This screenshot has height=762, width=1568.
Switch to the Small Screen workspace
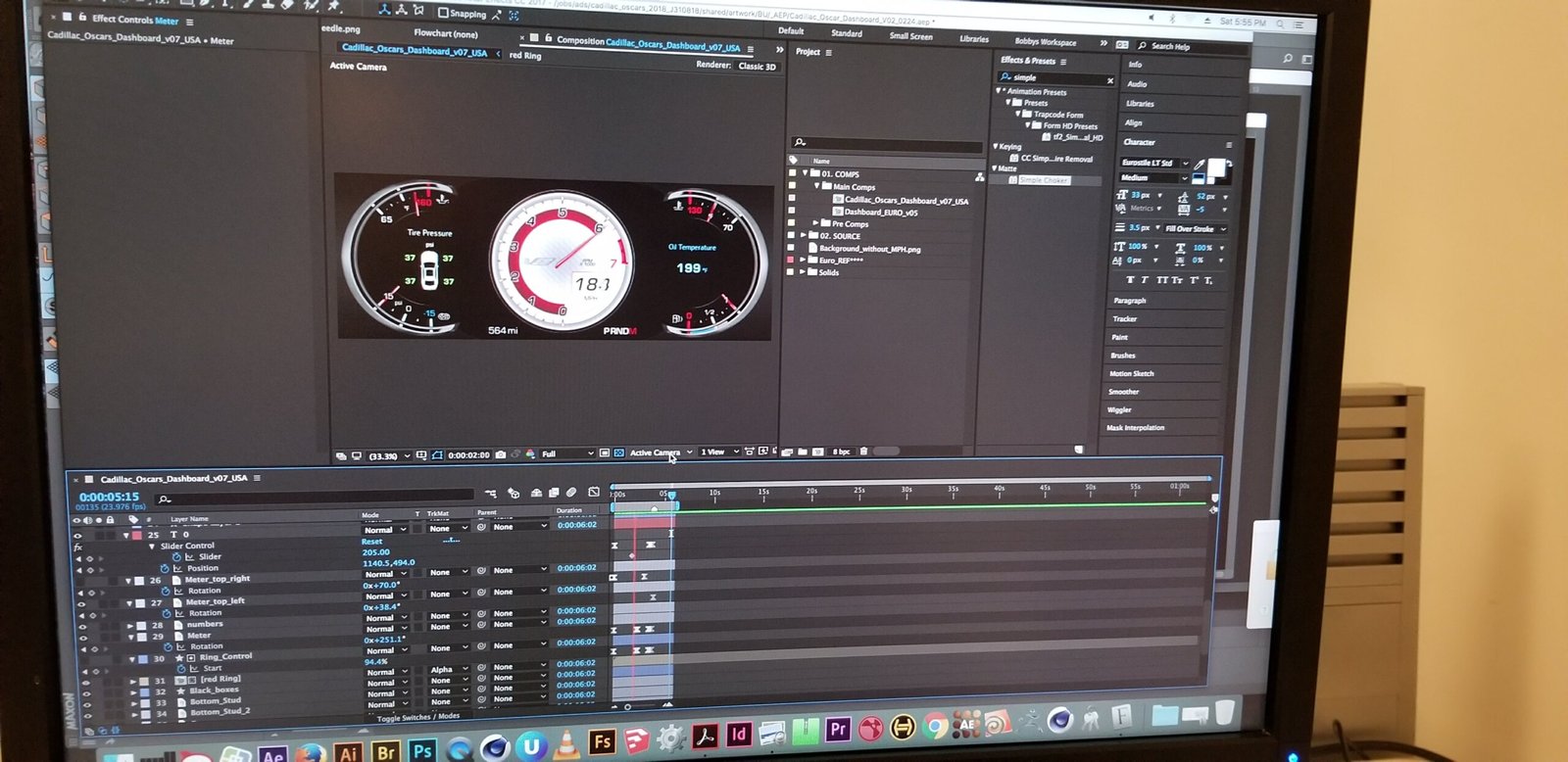[910, 36]
